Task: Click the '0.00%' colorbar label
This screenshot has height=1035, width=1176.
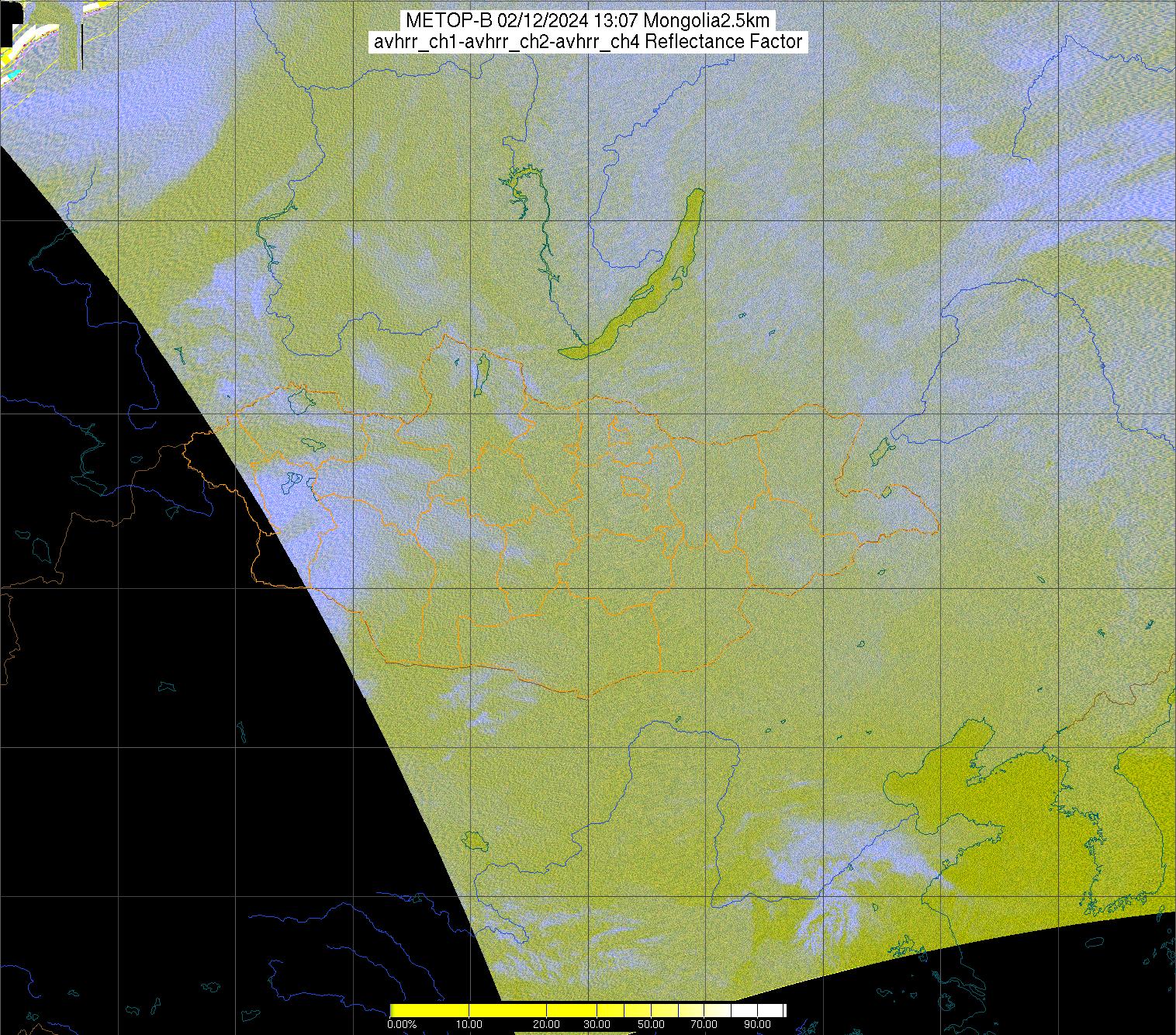Action: (402, 1025)
